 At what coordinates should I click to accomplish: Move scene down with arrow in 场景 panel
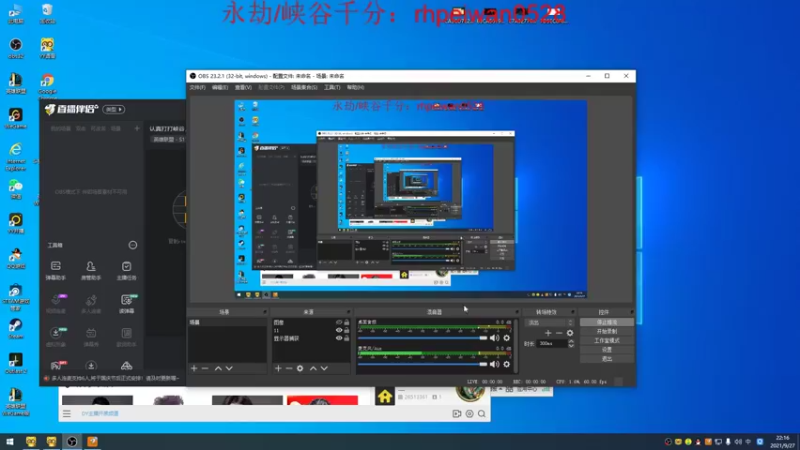point(229,368)
